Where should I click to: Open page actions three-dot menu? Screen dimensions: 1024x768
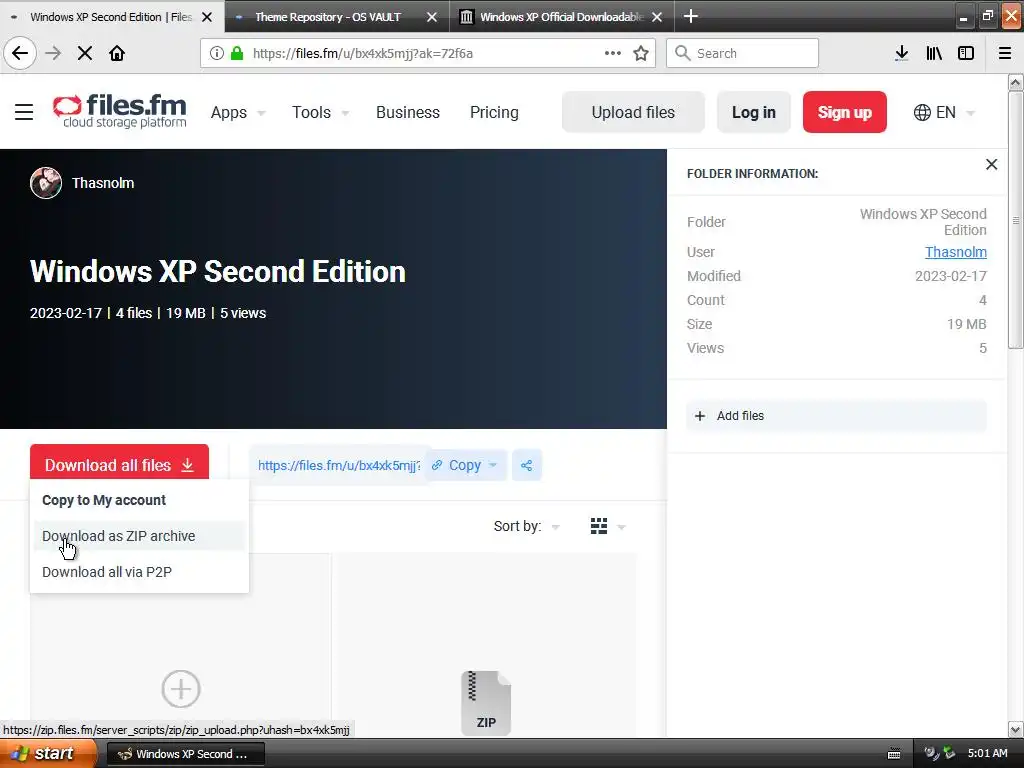613,54
